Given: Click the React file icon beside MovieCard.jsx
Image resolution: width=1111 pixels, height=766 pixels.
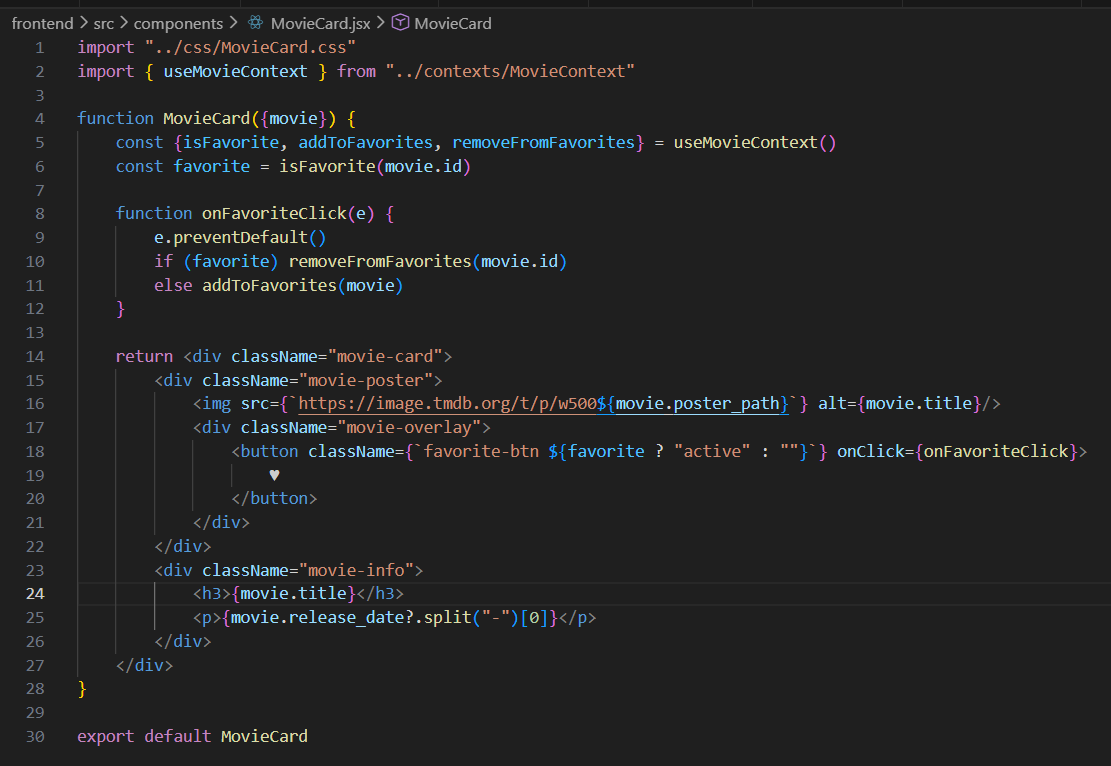Looking at the screenshot, I should point(255,22).
